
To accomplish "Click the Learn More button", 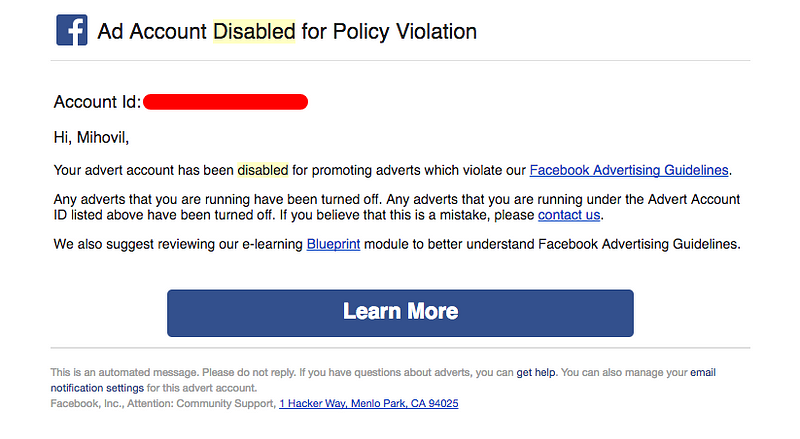I will [400, 313].
